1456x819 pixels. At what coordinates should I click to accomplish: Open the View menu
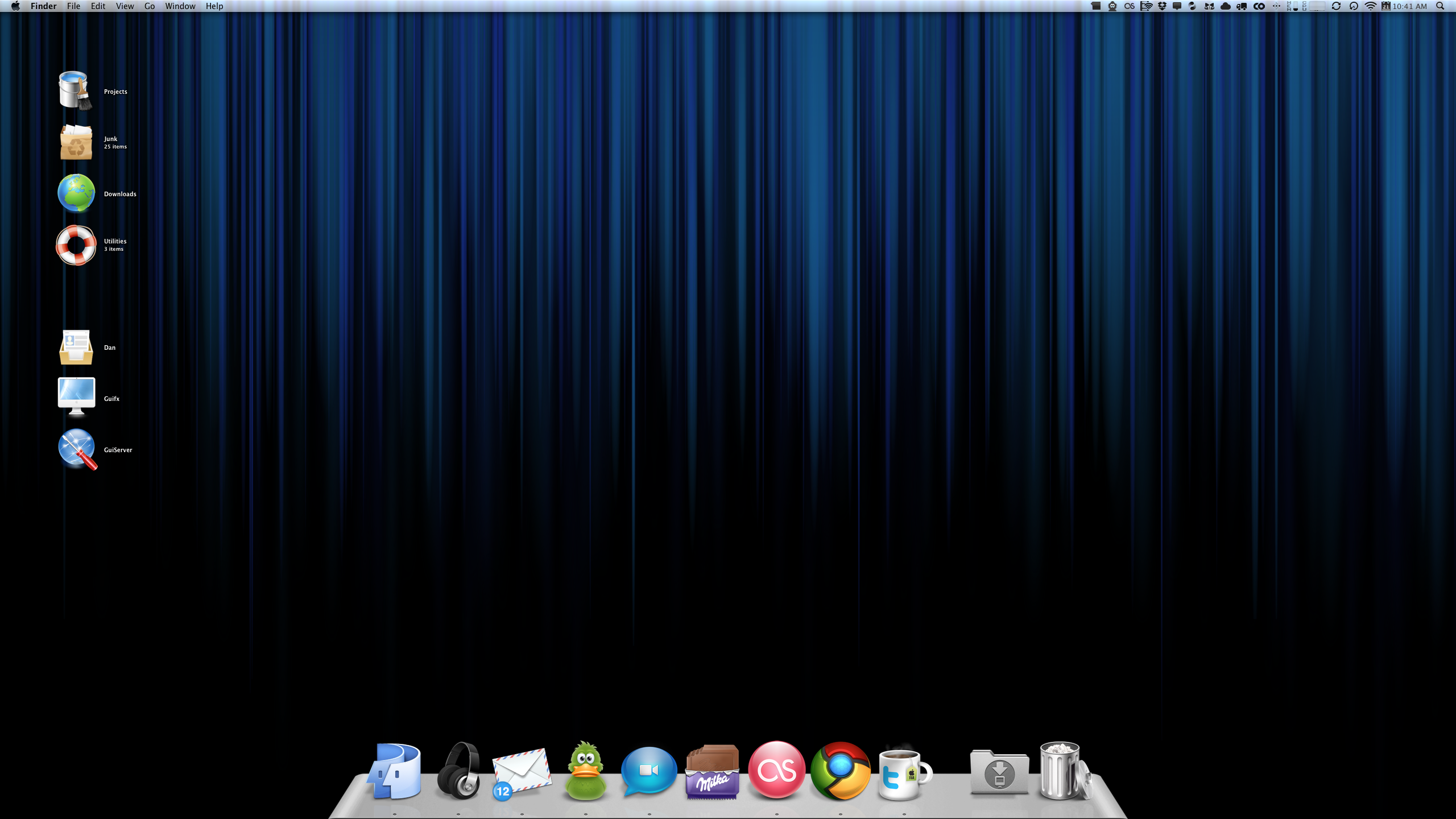coord(125,6)
